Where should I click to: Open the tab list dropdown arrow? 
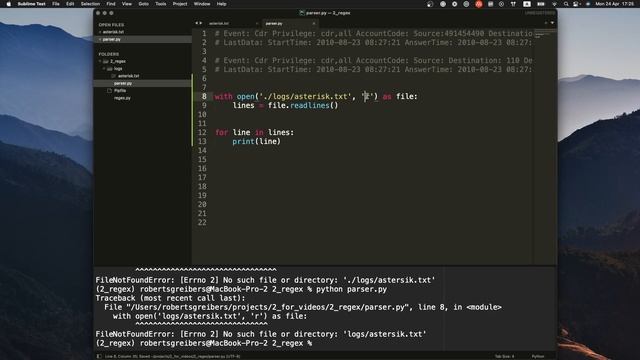pos(552,23)
